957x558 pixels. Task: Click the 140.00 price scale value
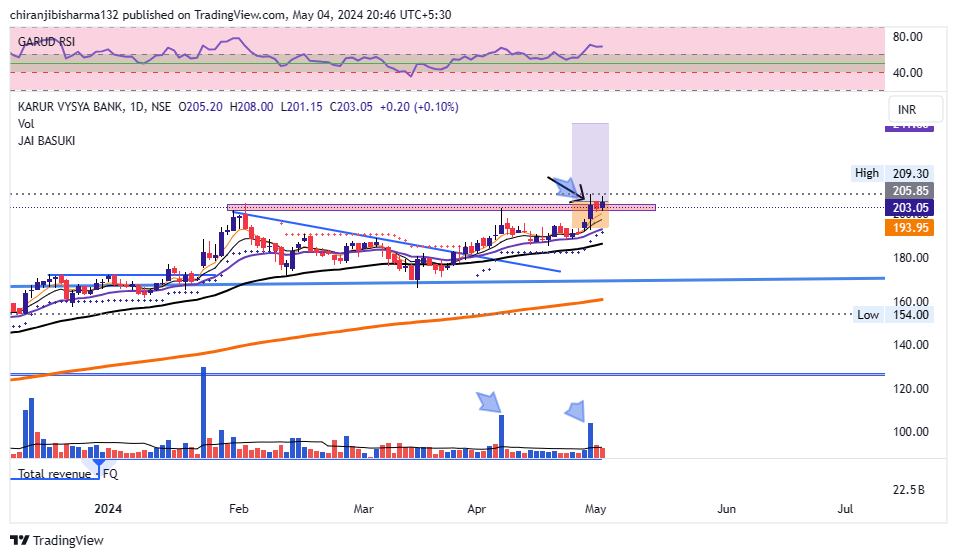911,345
